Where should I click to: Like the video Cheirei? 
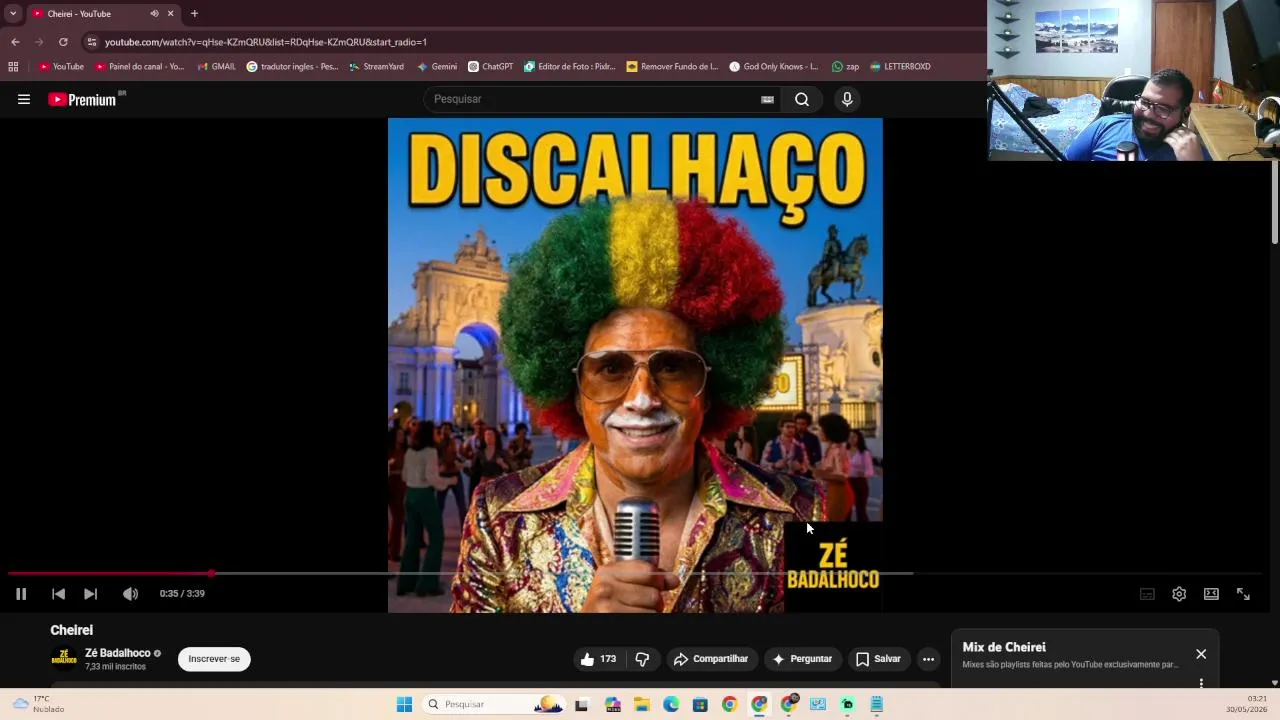pyautogui.click(x=598, y=659)
